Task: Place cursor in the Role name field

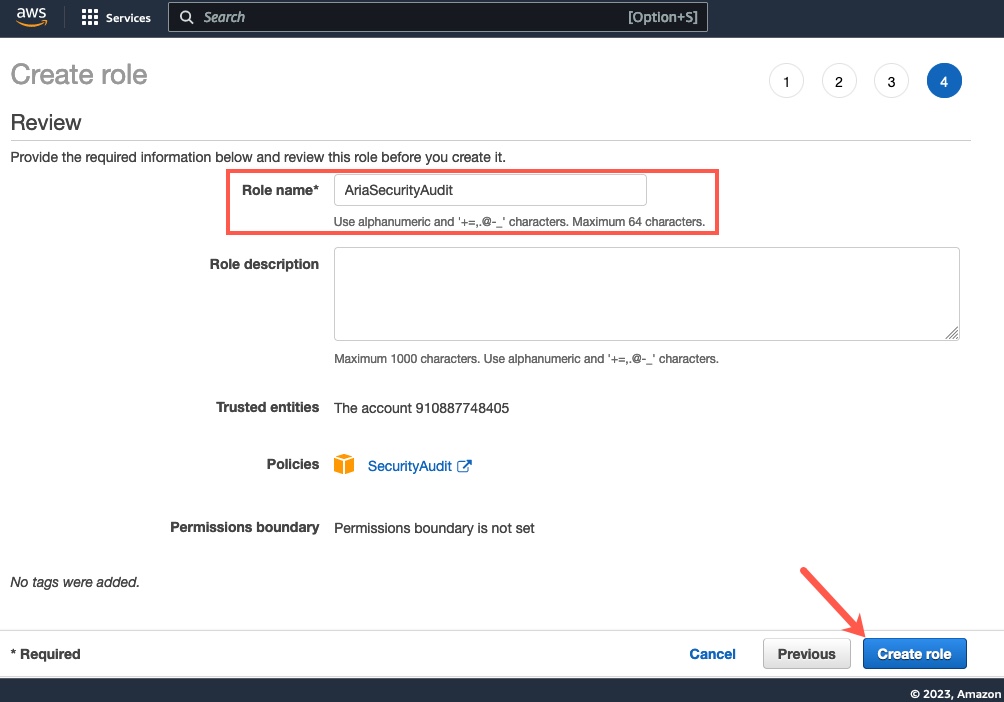Action: 490,189
